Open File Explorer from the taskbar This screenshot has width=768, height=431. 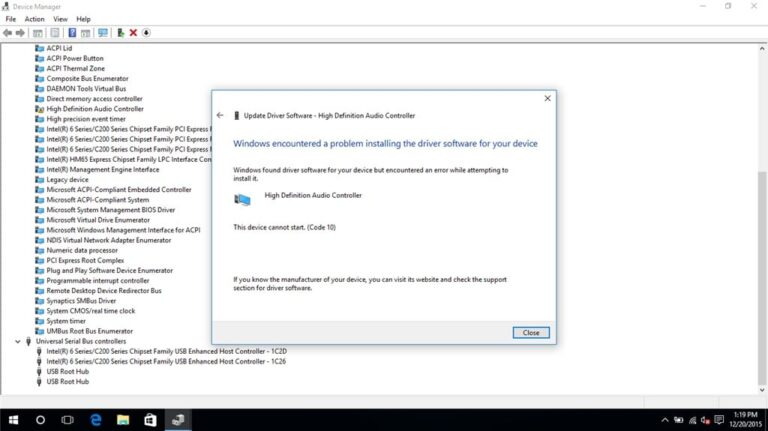point(123,420)
